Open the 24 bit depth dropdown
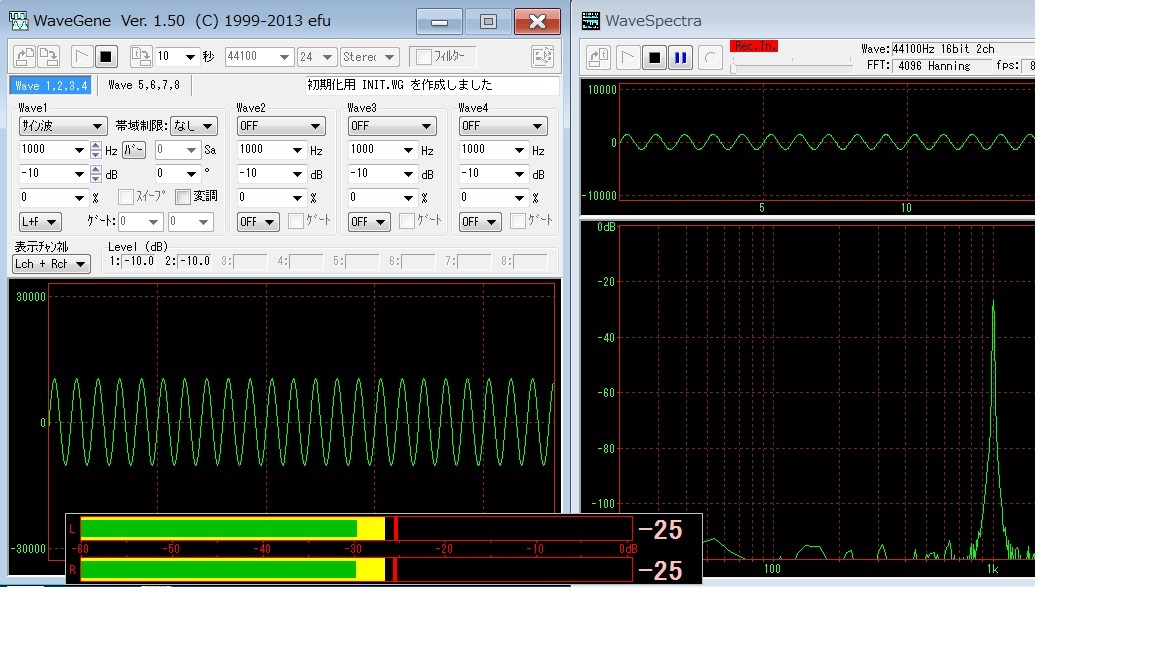1152x648 pixels. [317, 57]
